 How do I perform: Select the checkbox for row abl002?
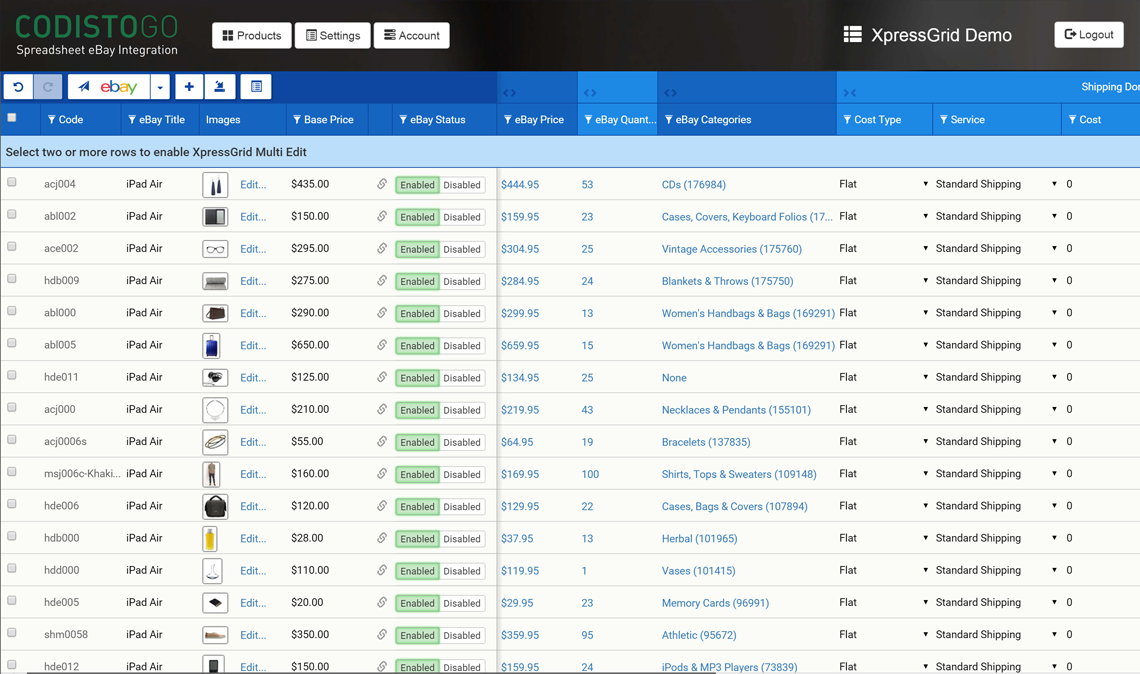coord(12,215)
